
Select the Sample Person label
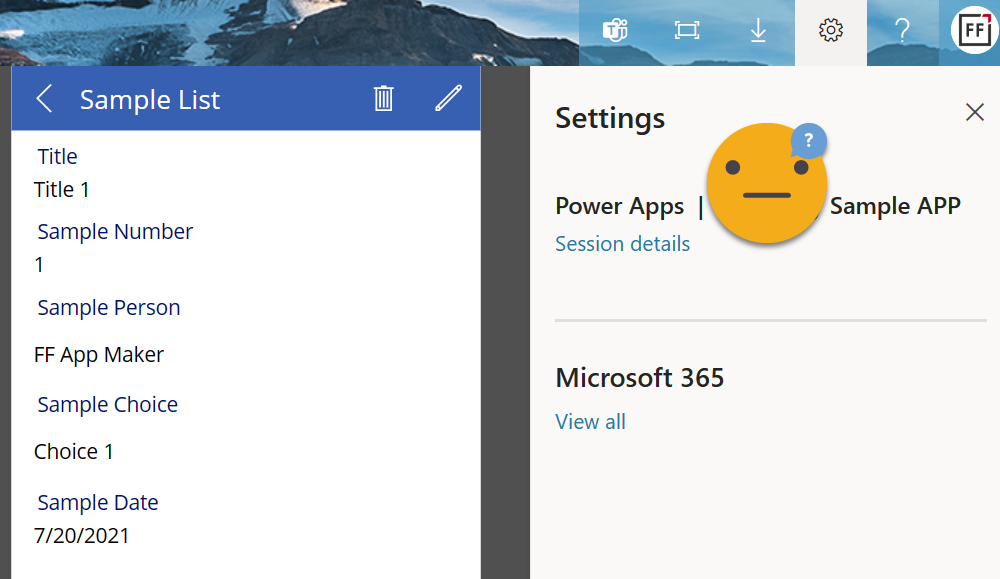109,307
